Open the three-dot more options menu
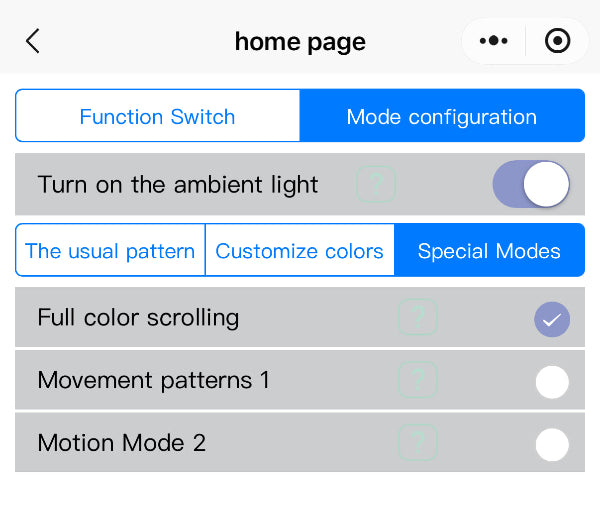 (x=494, y=41)
